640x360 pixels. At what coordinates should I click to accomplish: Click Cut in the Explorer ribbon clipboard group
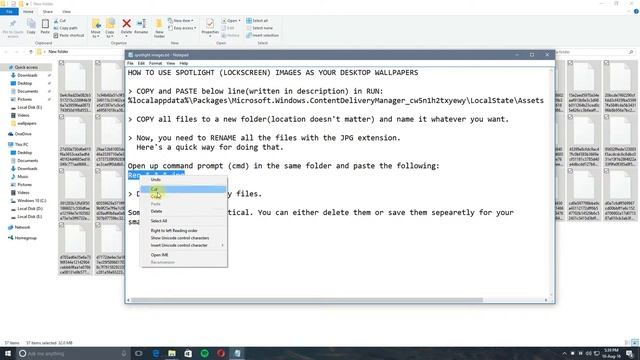60,20
